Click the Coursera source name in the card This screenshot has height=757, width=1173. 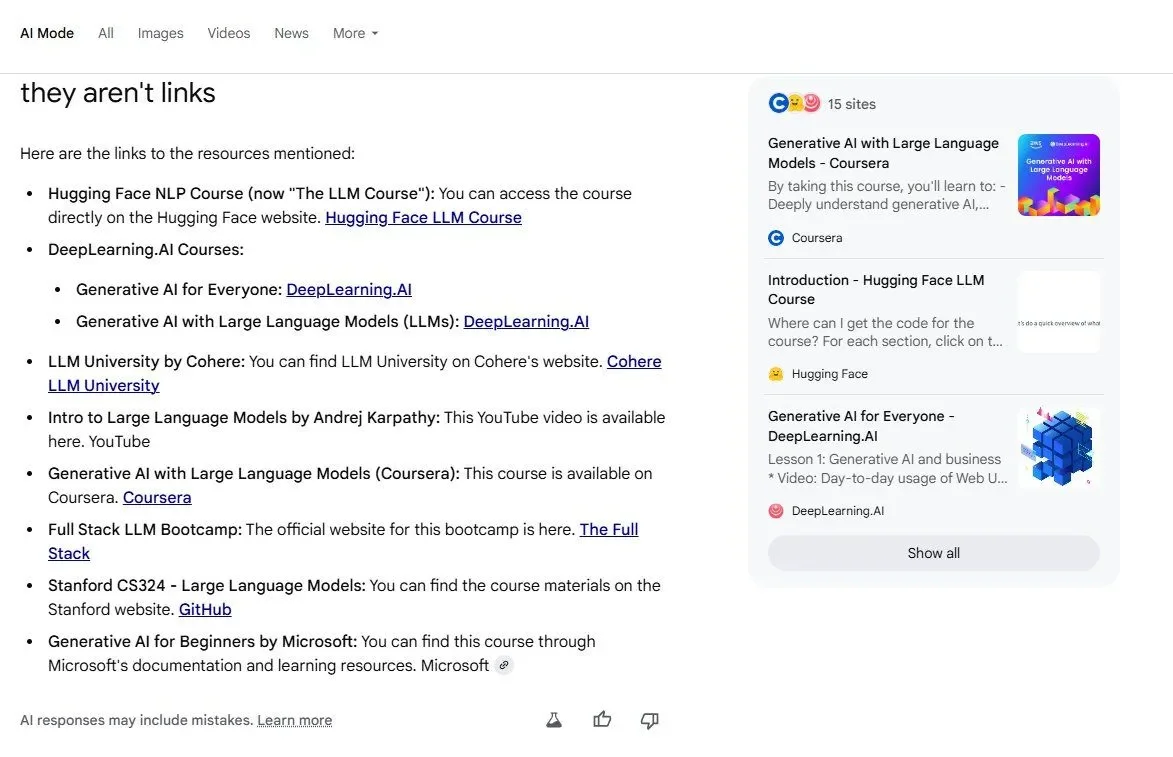click(x=817, y=238)
